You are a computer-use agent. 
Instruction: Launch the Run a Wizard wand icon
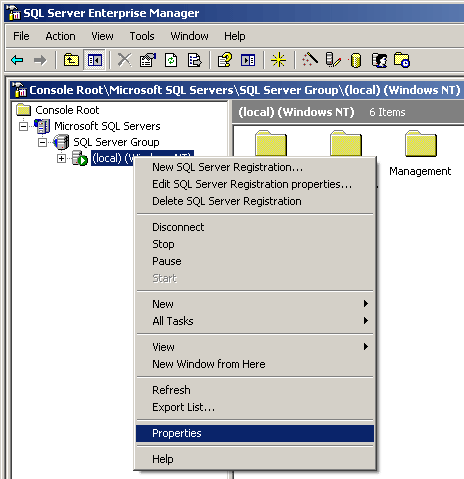pyautogui.click(x=310, y=60)
